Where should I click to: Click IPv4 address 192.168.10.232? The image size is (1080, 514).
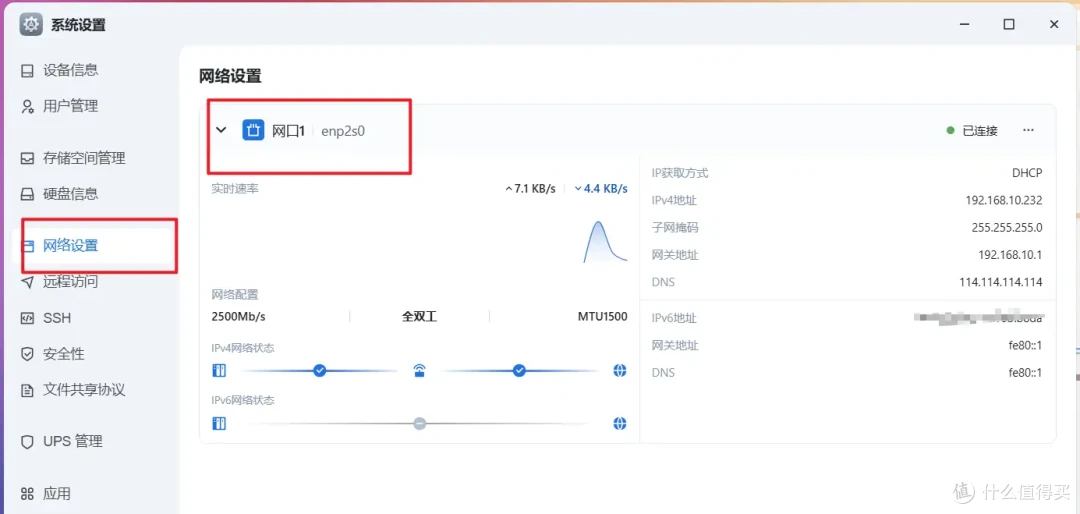click(1004, 201)
